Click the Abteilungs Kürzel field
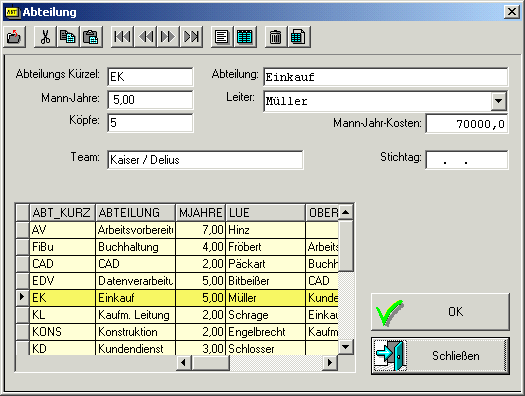The height and width of the screenshot is (396, 525). tap(150, 77)
